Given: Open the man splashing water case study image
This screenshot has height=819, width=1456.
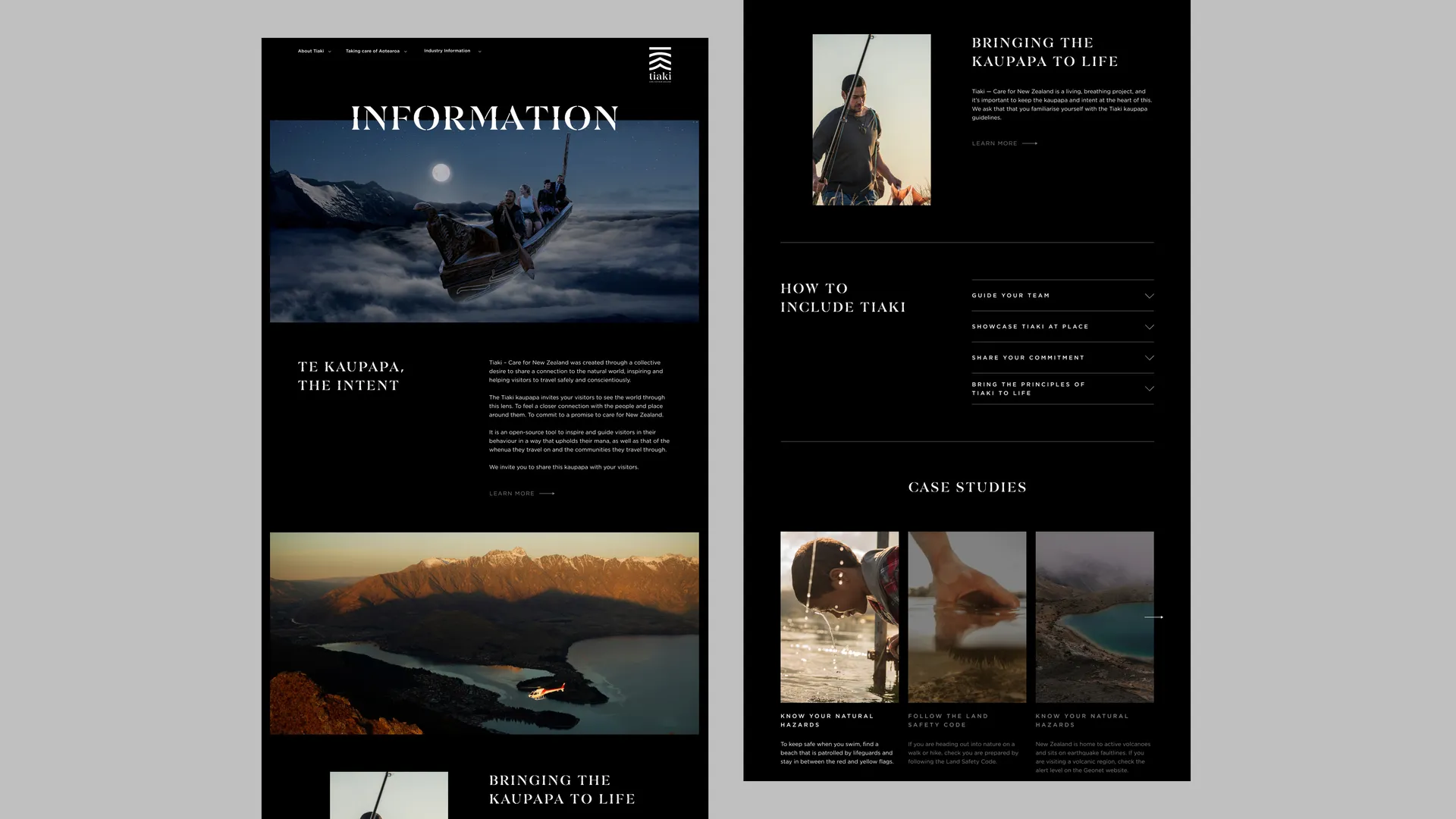Looking at the screenshot, I should coord(839,617).
